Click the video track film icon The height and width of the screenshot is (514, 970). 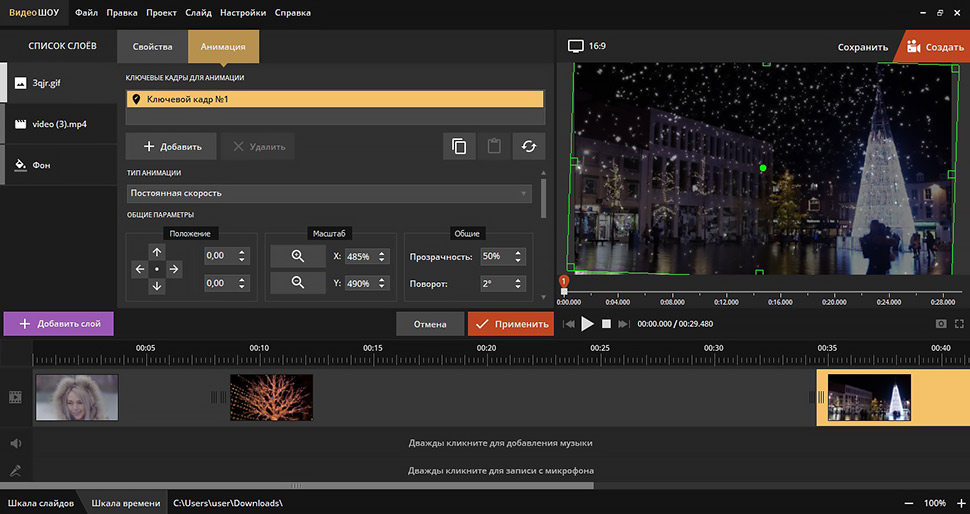pos(15,398)
